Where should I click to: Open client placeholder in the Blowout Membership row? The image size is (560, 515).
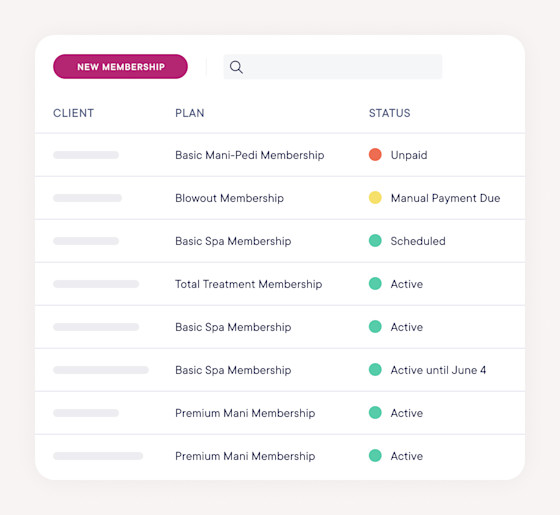(88, 198)
